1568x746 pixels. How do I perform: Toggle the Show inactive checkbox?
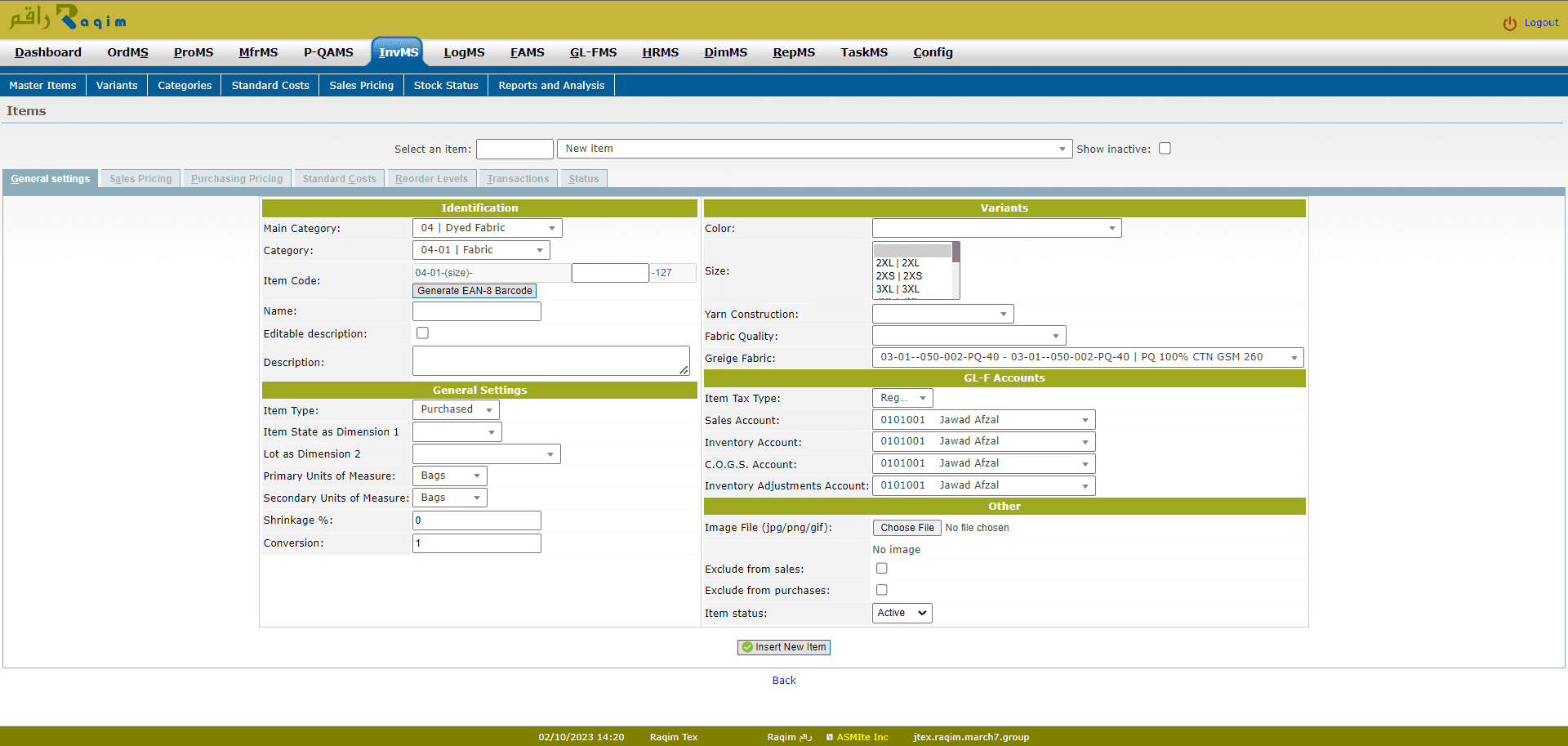pyautogui.click(x=1165, y=149)
